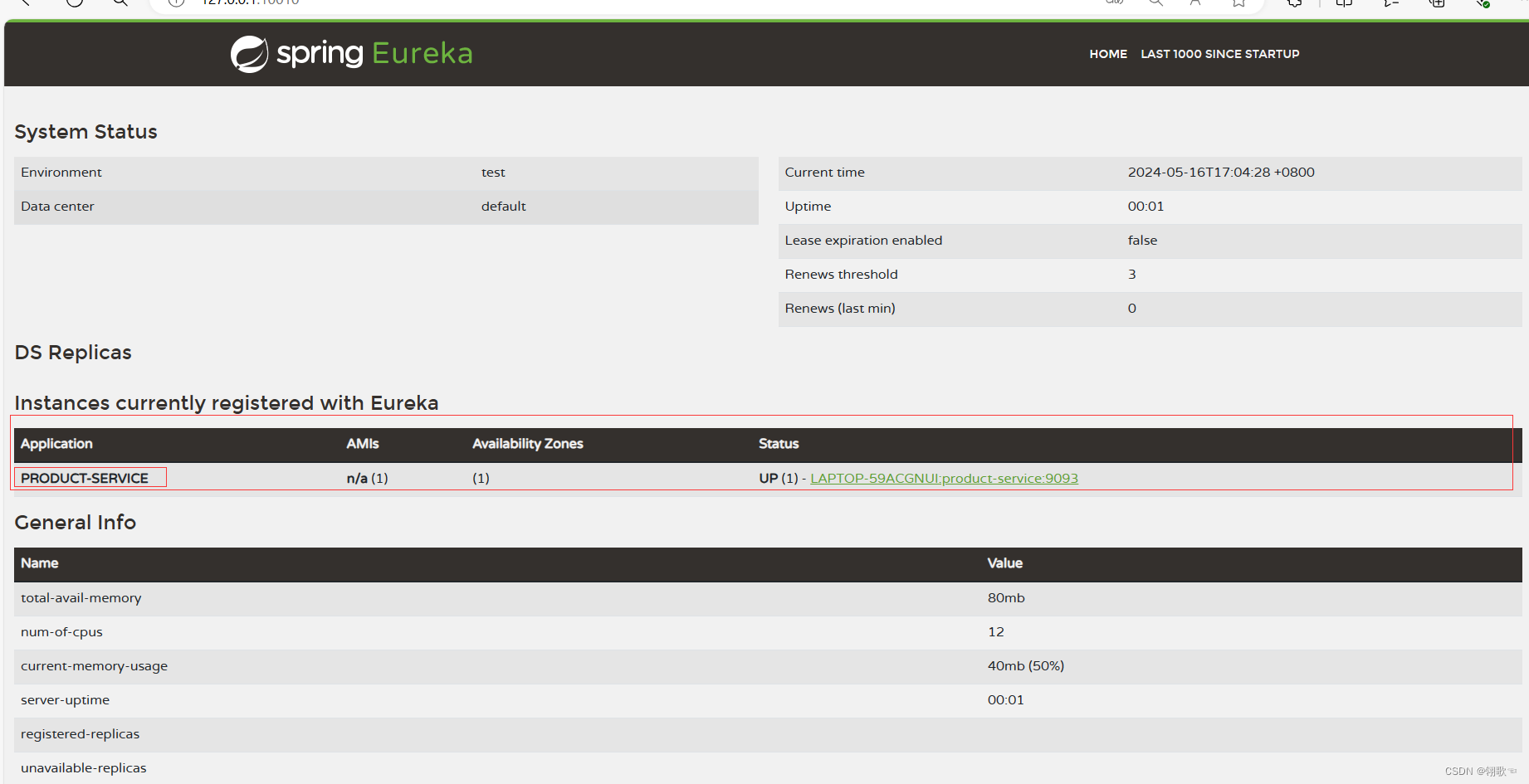The height and width of the screenshot is (784, 1529).
Task: Select the Uptime value 00:01
Action: [x=1146, y=207]
